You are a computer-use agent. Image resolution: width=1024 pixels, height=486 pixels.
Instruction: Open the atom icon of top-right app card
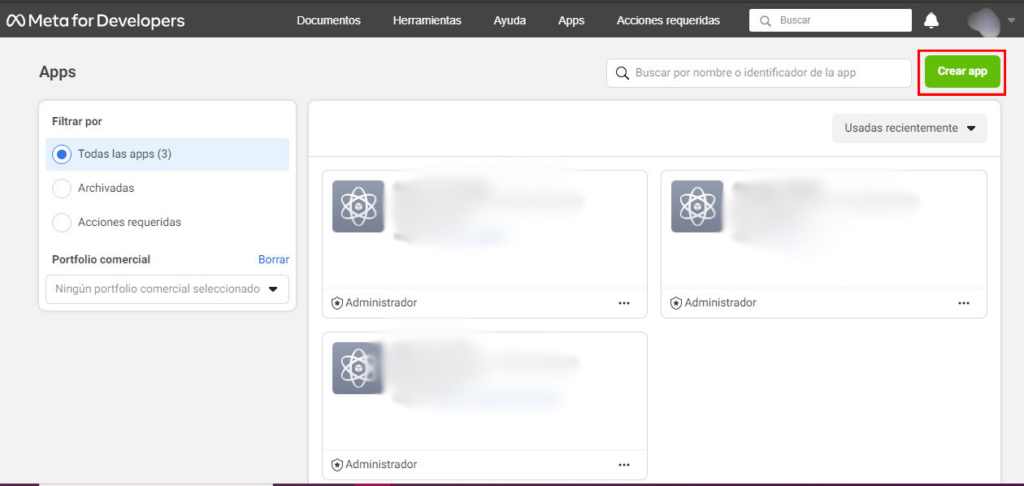pos(697,206)
